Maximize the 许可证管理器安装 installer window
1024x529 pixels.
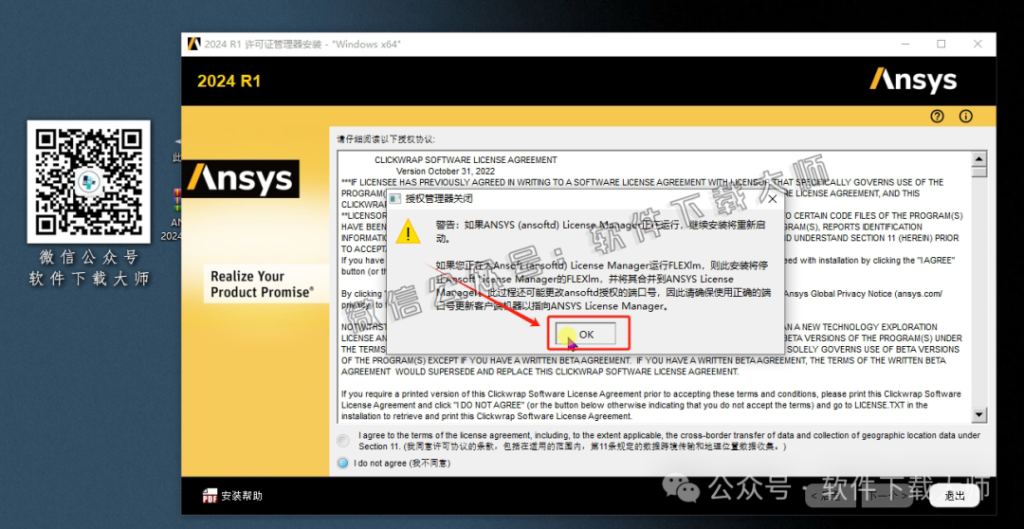941,44
